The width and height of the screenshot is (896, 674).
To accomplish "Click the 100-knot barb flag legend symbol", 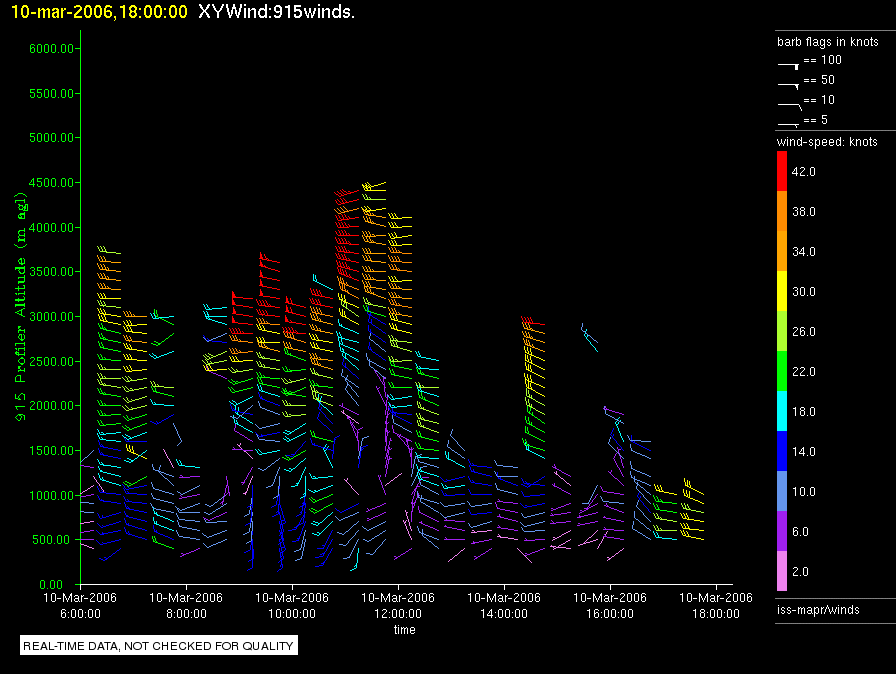I will 788,63.
